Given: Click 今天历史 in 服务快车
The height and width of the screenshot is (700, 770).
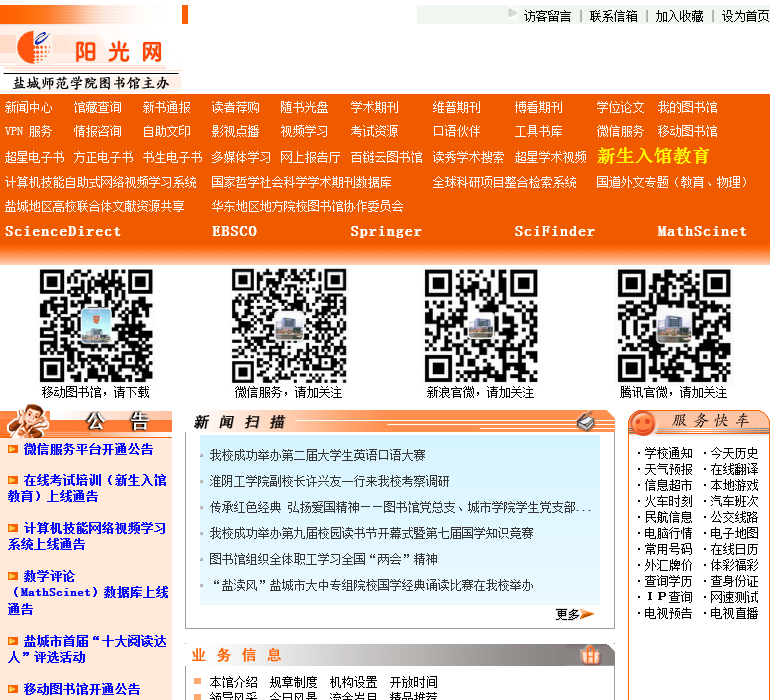Looking at the screenshot, I should click(x=734, y=453).
